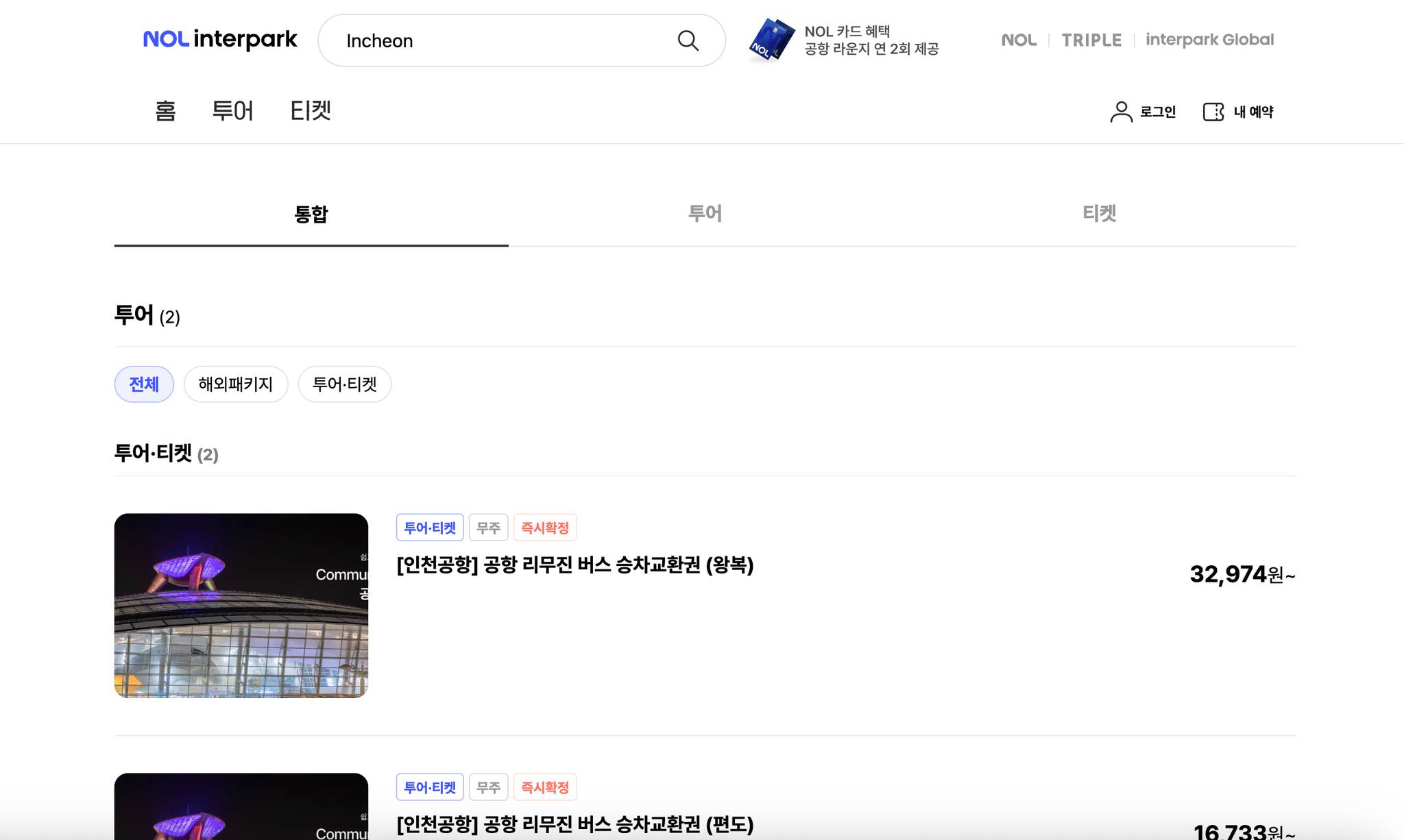Select the 해외패키지 filter chip
Image resolution: width=1404 pixels, height=840 pixels.
[x=236, y=384]
